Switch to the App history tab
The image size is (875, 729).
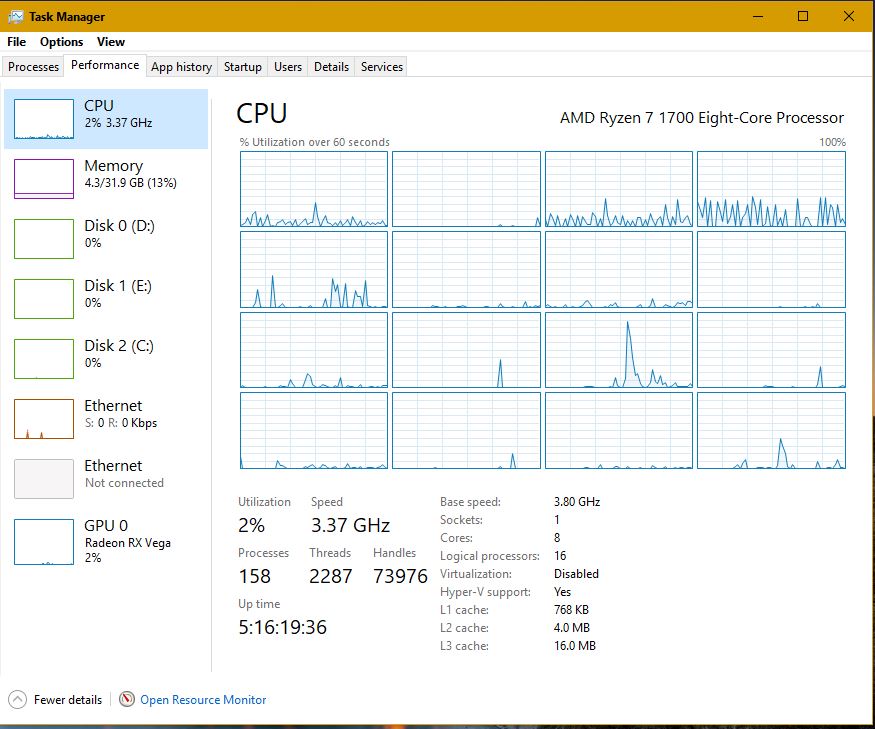pos(181,66)
